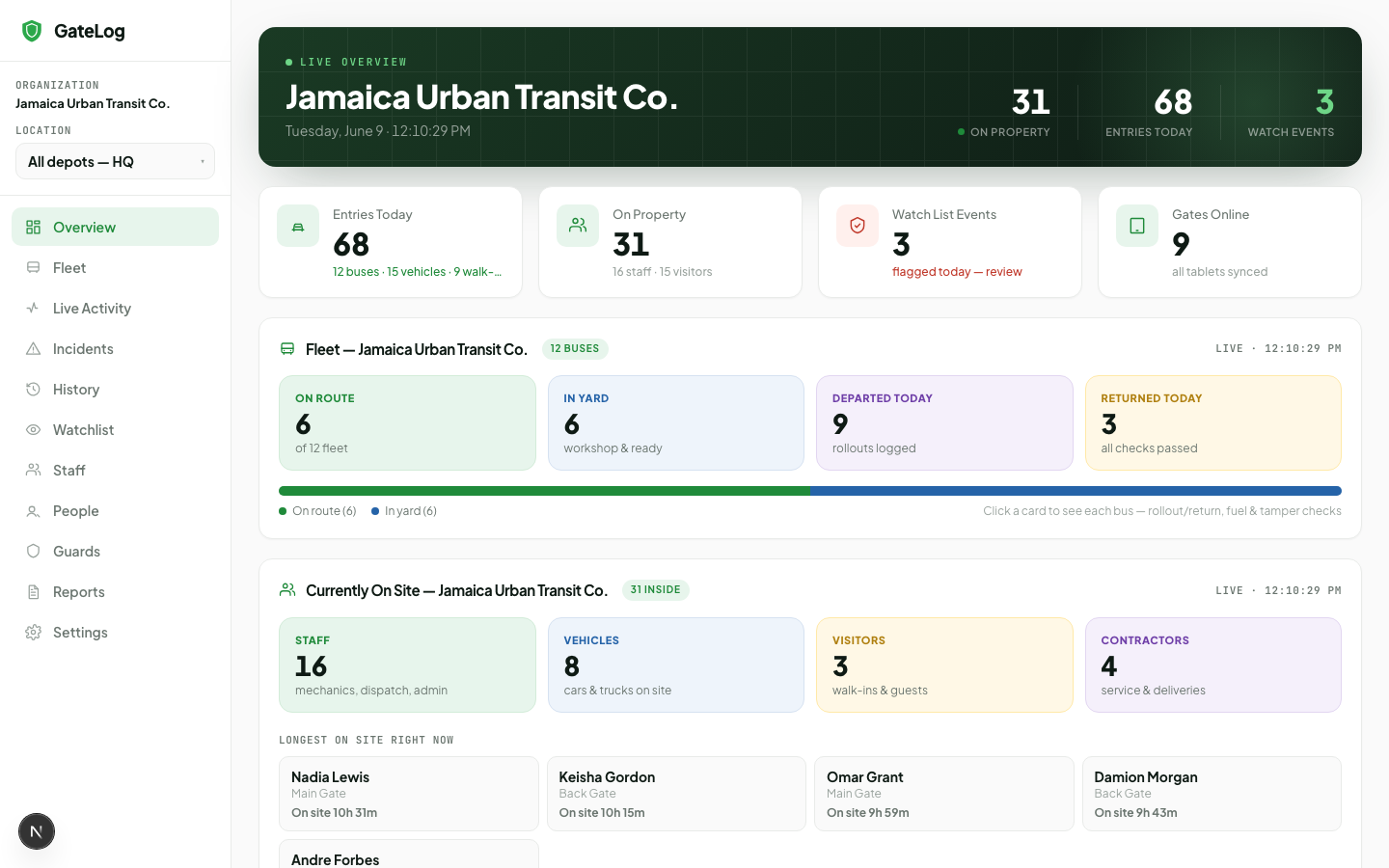This screenshot has height=868, width=1389.
Task: Go to the Fleet page
Action: click(115, 267)
